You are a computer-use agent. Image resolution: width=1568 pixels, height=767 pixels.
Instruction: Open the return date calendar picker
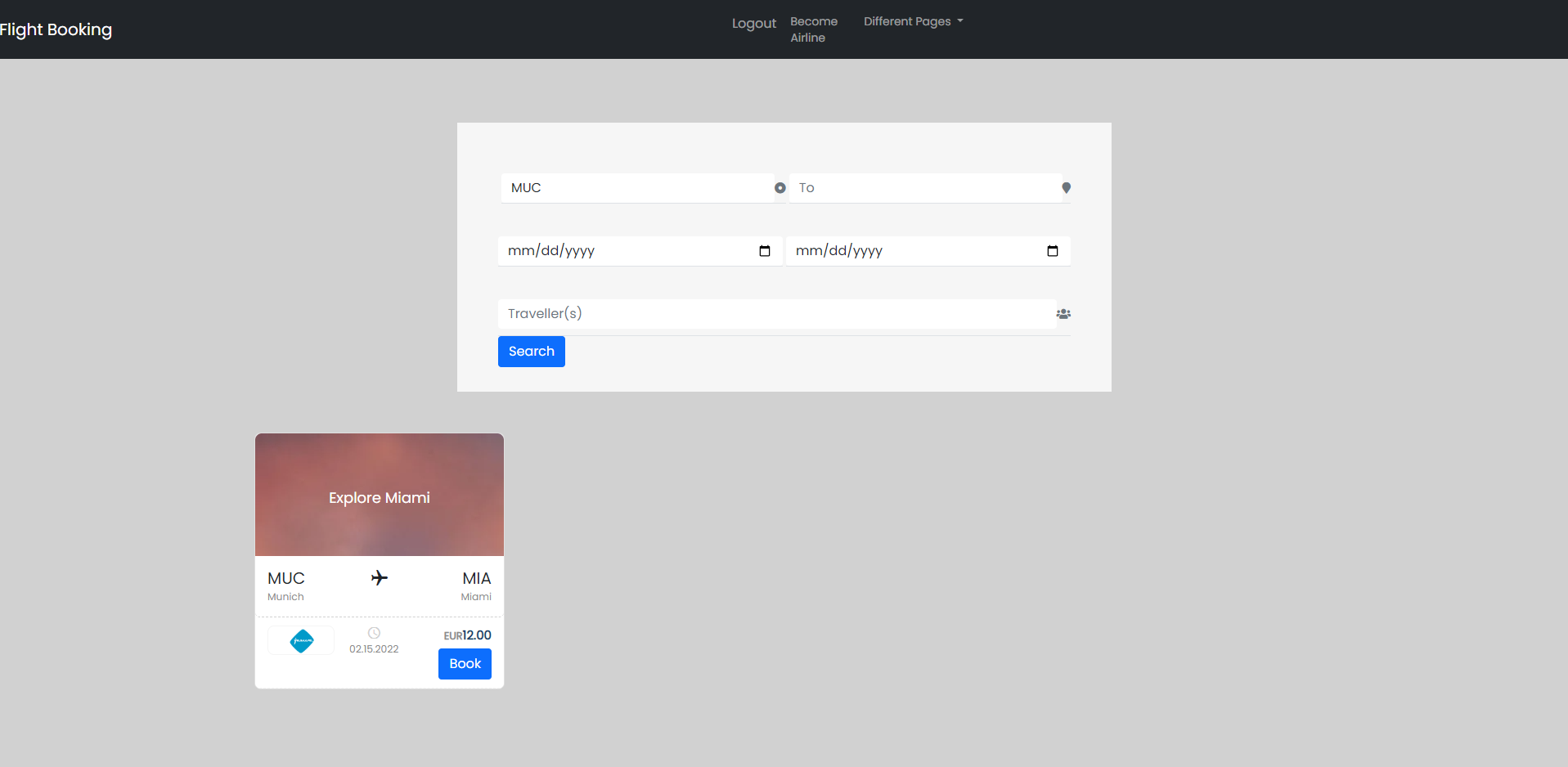[1052, 251]
